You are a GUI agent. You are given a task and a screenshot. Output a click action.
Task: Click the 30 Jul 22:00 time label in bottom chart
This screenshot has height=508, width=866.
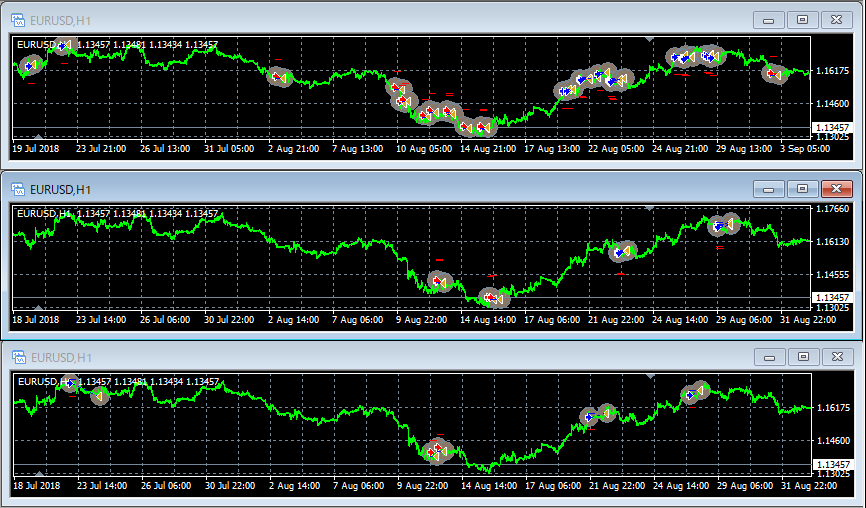(230, 486)
